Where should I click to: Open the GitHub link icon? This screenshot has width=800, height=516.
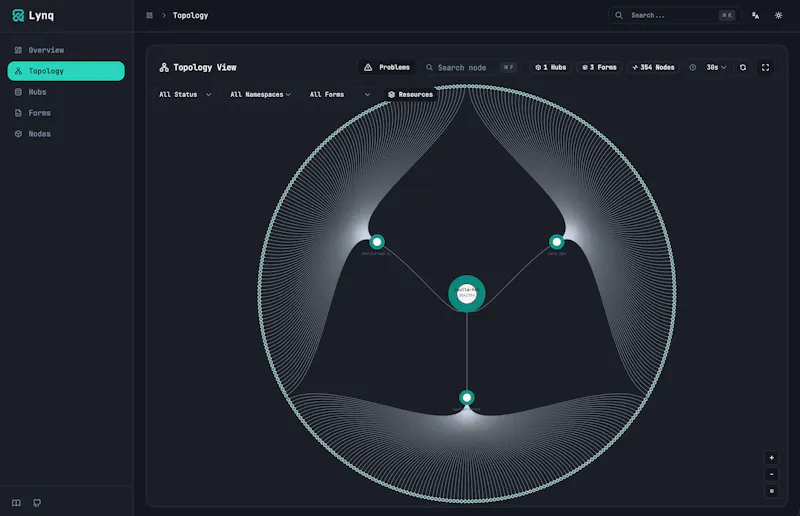pyautogui.click(x=37, y=503)
